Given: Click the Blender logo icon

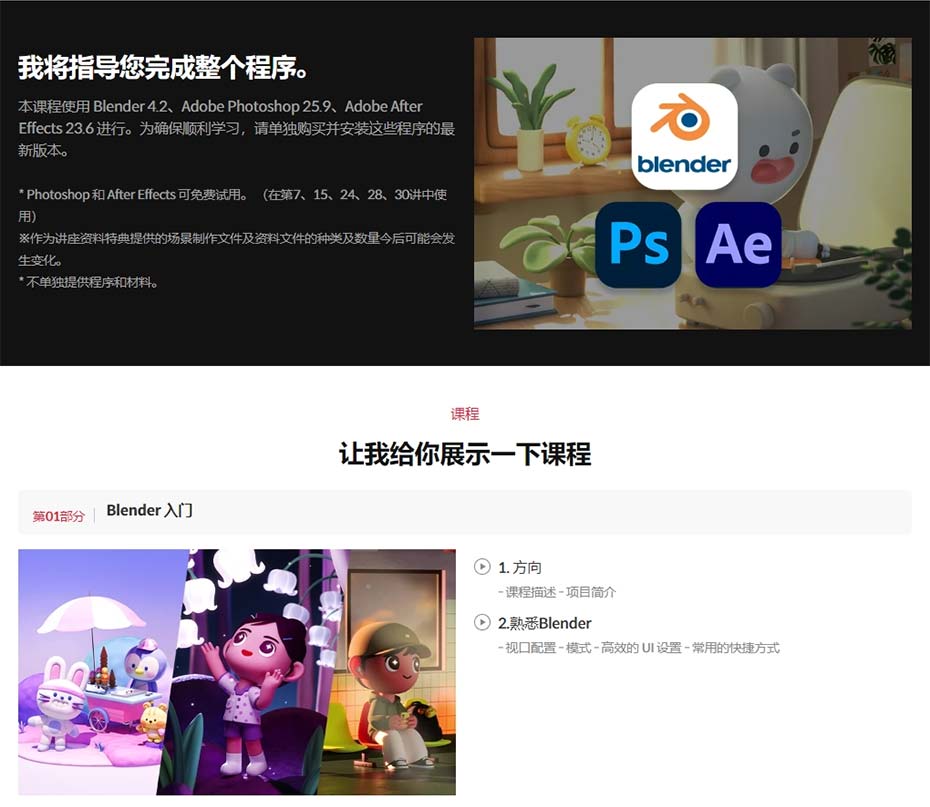Looking at the screenshot, I should tap(684, 136).
